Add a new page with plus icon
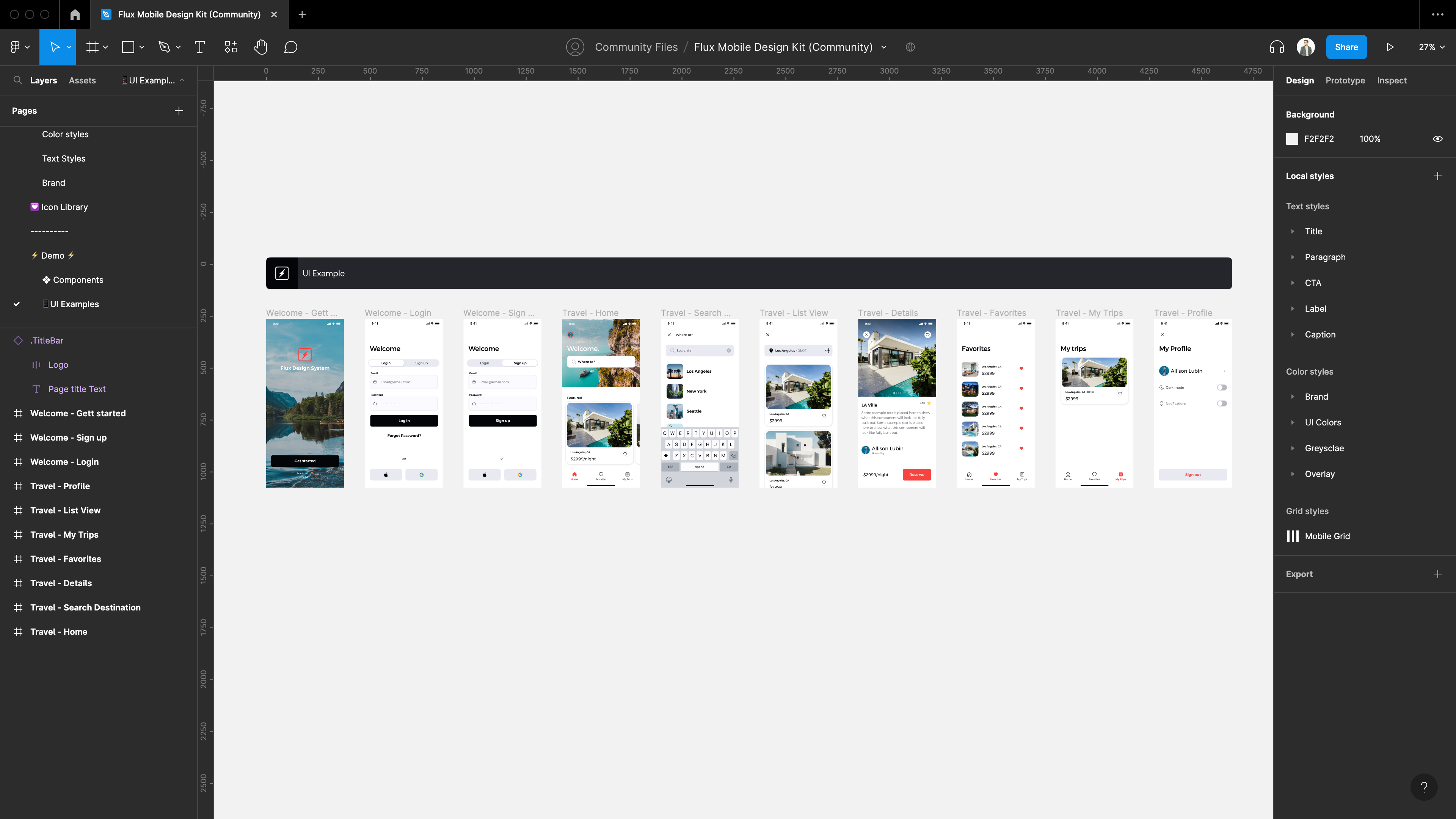 click(x=179, y=111)
